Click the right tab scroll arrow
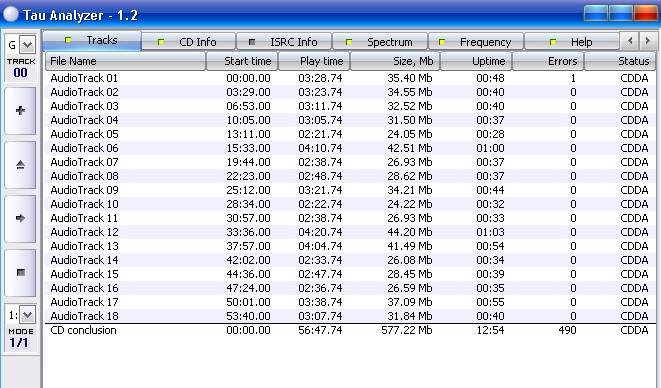Screen dimensions: 661x388 tap(648, 41)
